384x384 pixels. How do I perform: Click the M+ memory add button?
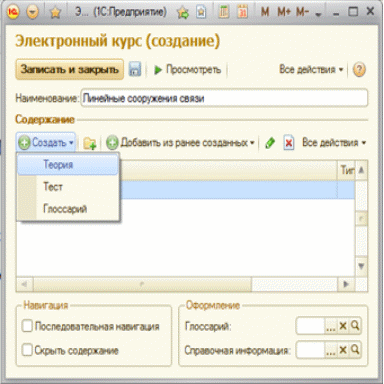pos(284,12)
